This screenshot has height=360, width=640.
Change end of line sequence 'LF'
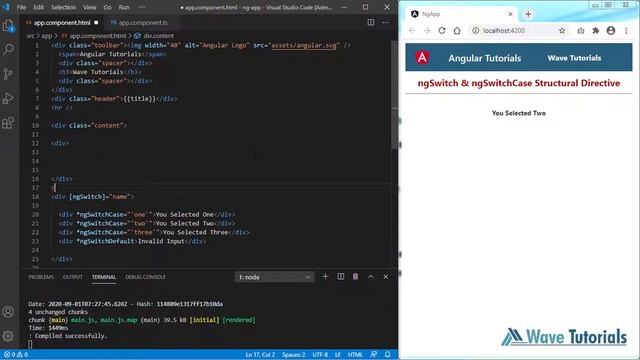pos(338,355)
